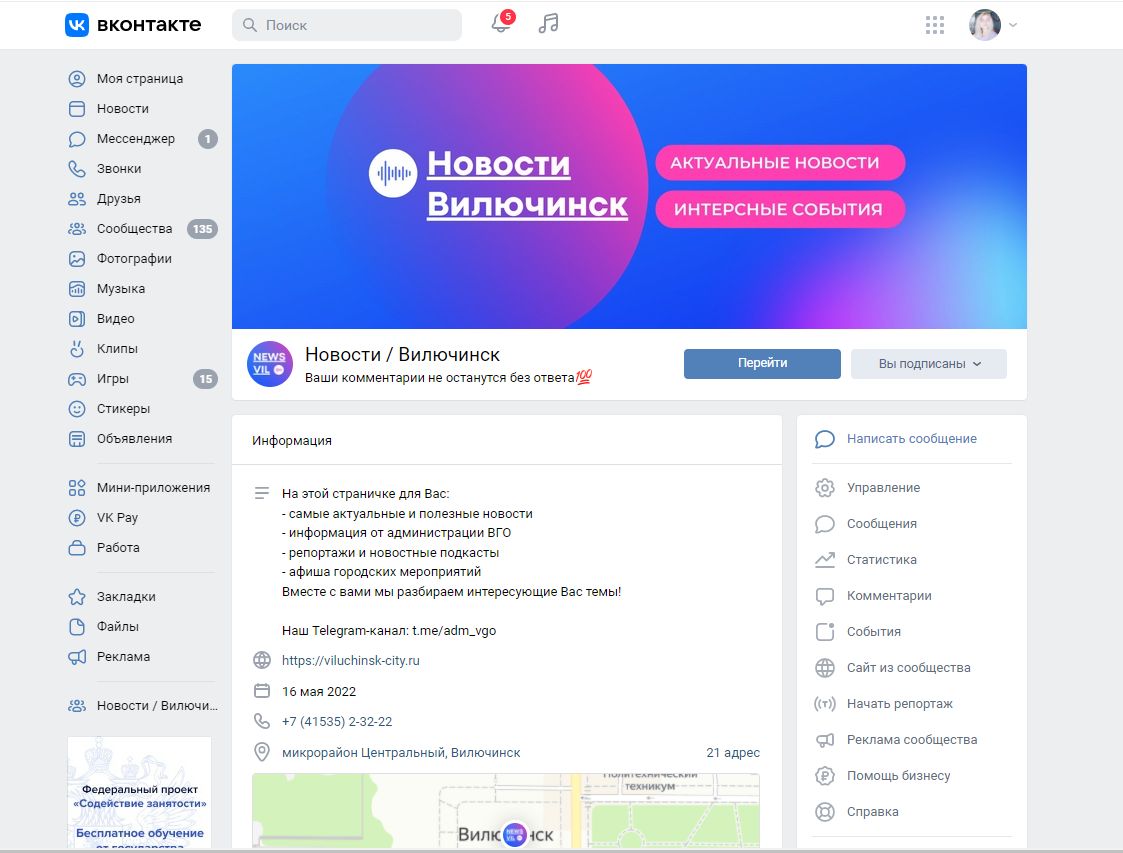Click address микрорайон Центральный, Вилючинск

(x=401, y=753)
